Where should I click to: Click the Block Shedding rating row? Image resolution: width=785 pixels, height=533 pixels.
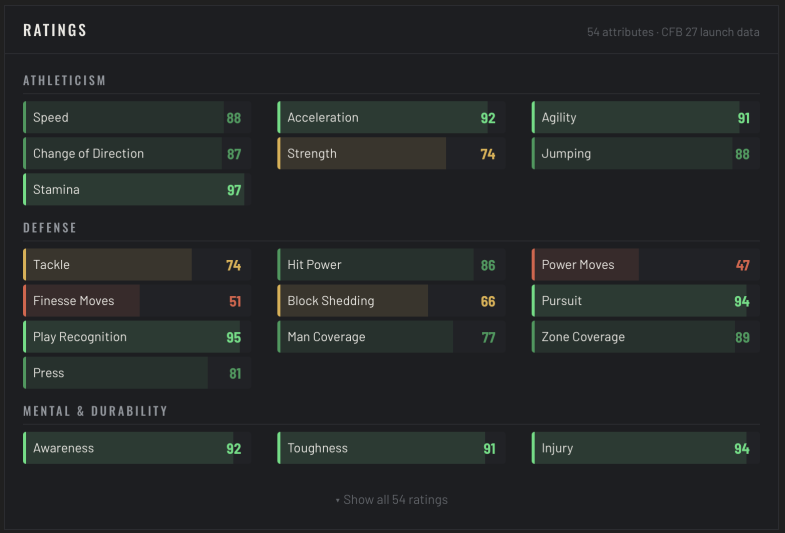(391, 301)
